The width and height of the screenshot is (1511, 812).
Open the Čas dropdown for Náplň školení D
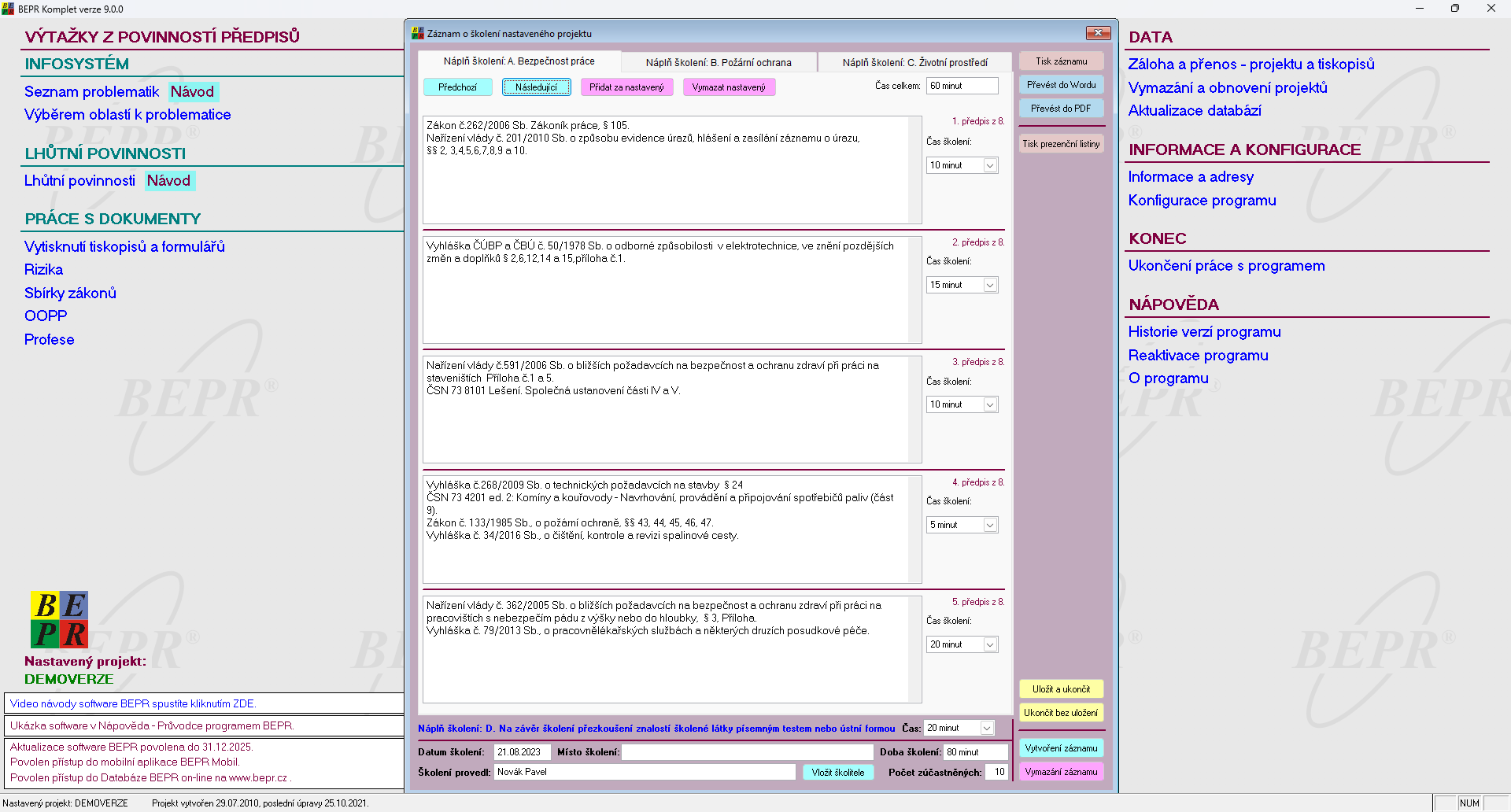987,728
